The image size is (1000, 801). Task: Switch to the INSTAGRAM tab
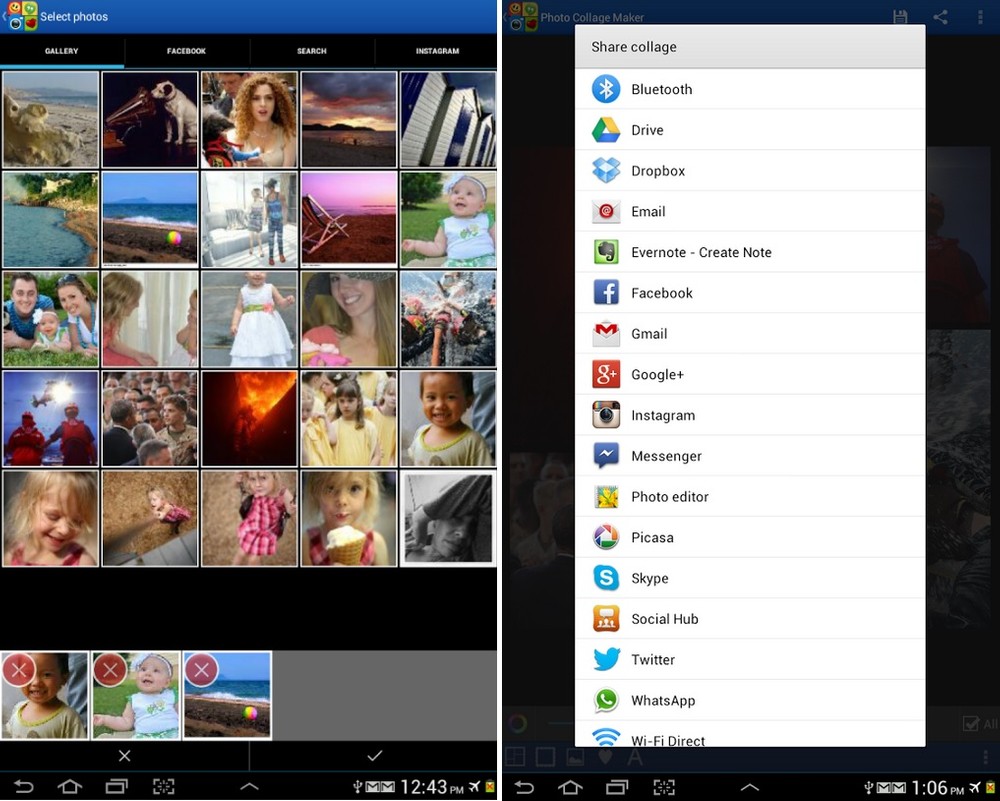[437, 51]
